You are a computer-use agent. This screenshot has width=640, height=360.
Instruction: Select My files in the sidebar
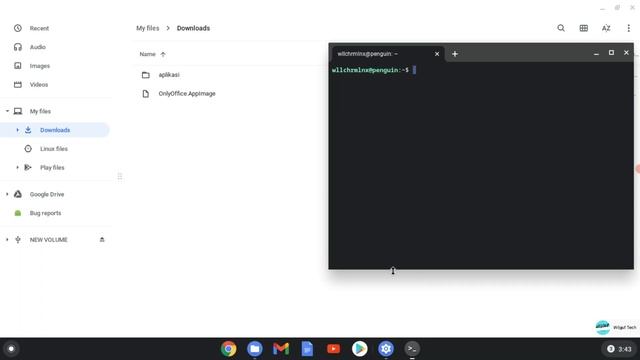tap(40, 111)
